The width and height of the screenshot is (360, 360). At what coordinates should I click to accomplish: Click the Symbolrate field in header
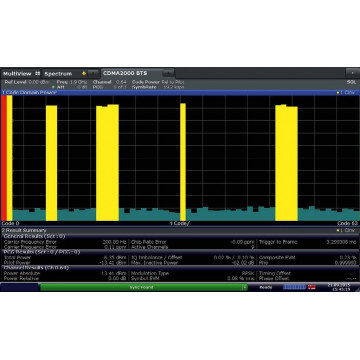coord(158,87)
